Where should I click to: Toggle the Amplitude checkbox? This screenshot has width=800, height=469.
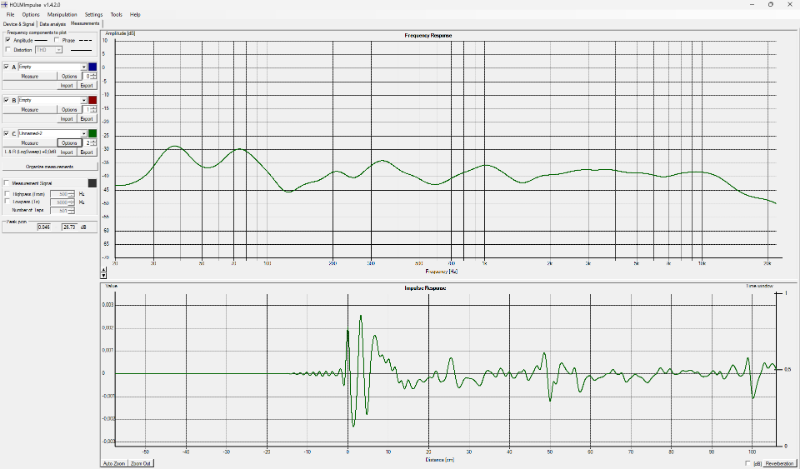8,40
